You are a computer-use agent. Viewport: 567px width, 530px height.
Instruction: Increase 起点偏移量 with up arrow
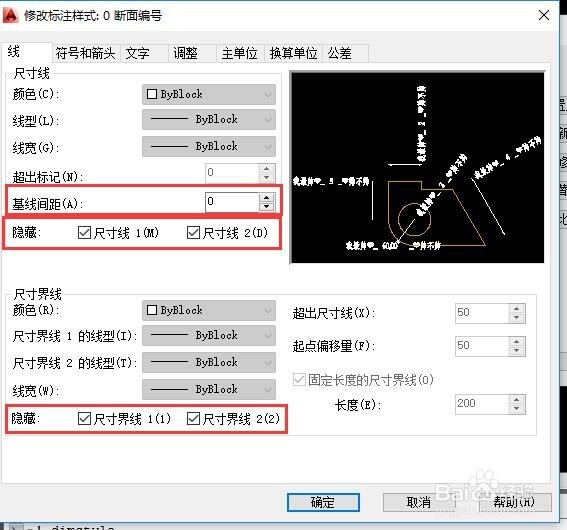tap(517, 341)
